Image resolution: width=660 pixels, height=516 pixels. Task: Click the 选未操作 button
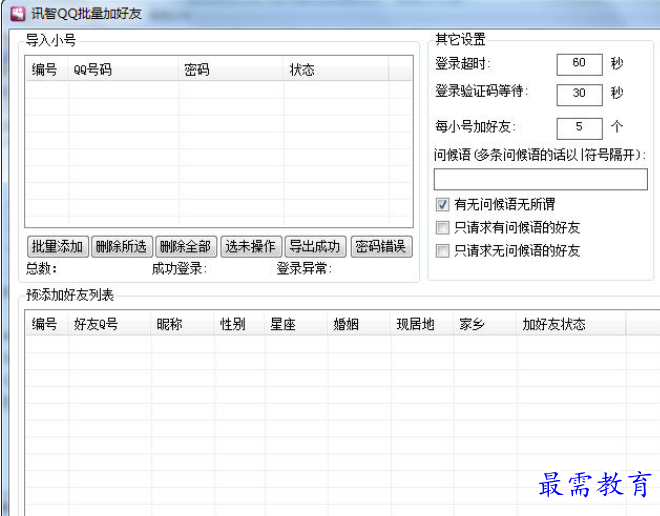tap(251, 246)
